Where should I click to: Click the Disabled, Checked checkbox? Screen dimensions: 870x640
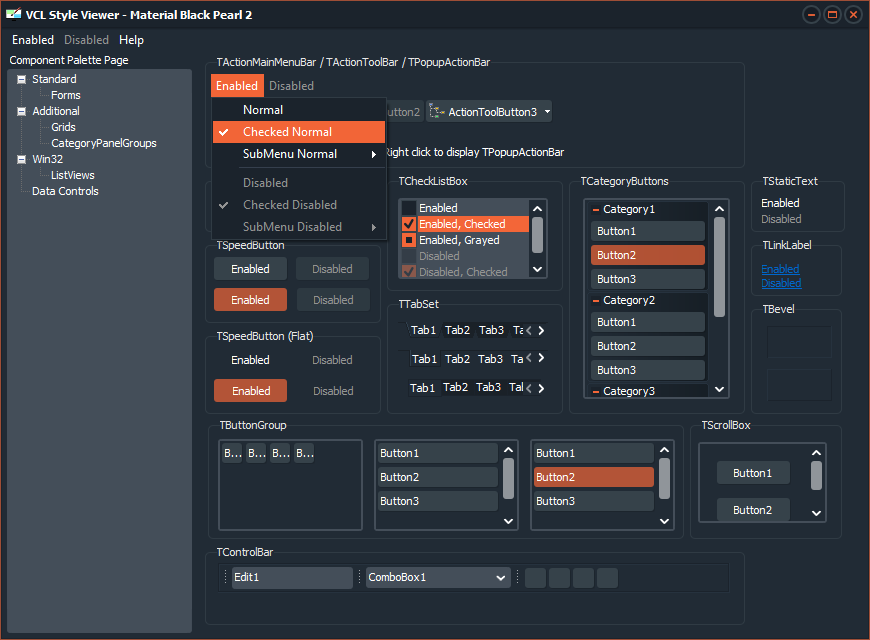pos(409,272)
